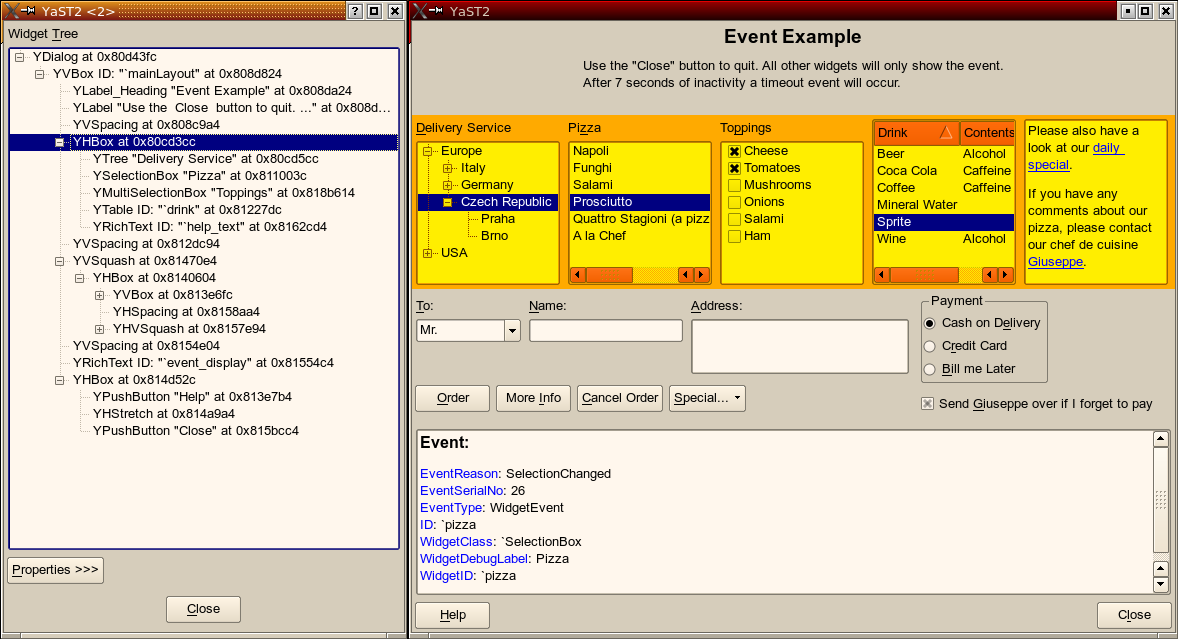
Task: Open the Special... menu button
Action: (707, 398)
